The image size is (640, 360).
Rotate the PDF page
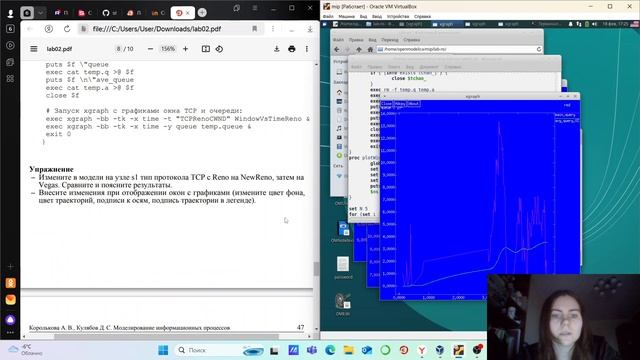pos(219,49)
